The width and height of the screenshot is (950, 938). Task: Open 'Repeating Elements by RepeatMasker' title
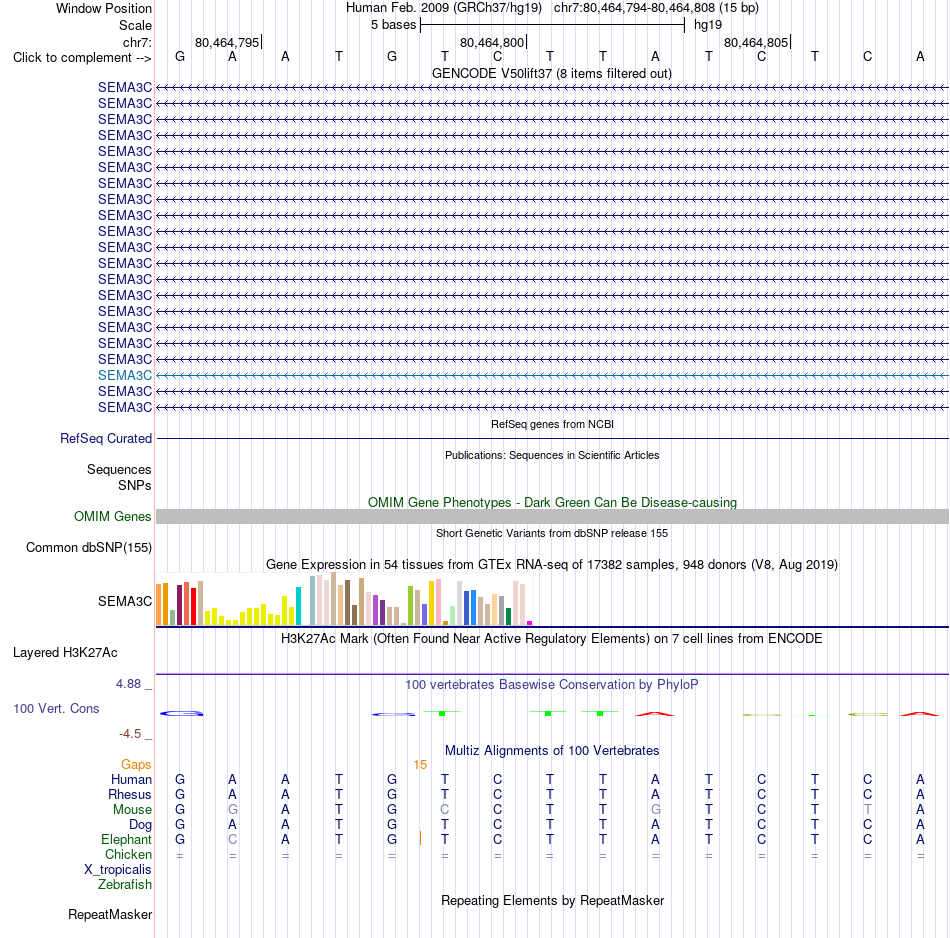tap(552, 901)
